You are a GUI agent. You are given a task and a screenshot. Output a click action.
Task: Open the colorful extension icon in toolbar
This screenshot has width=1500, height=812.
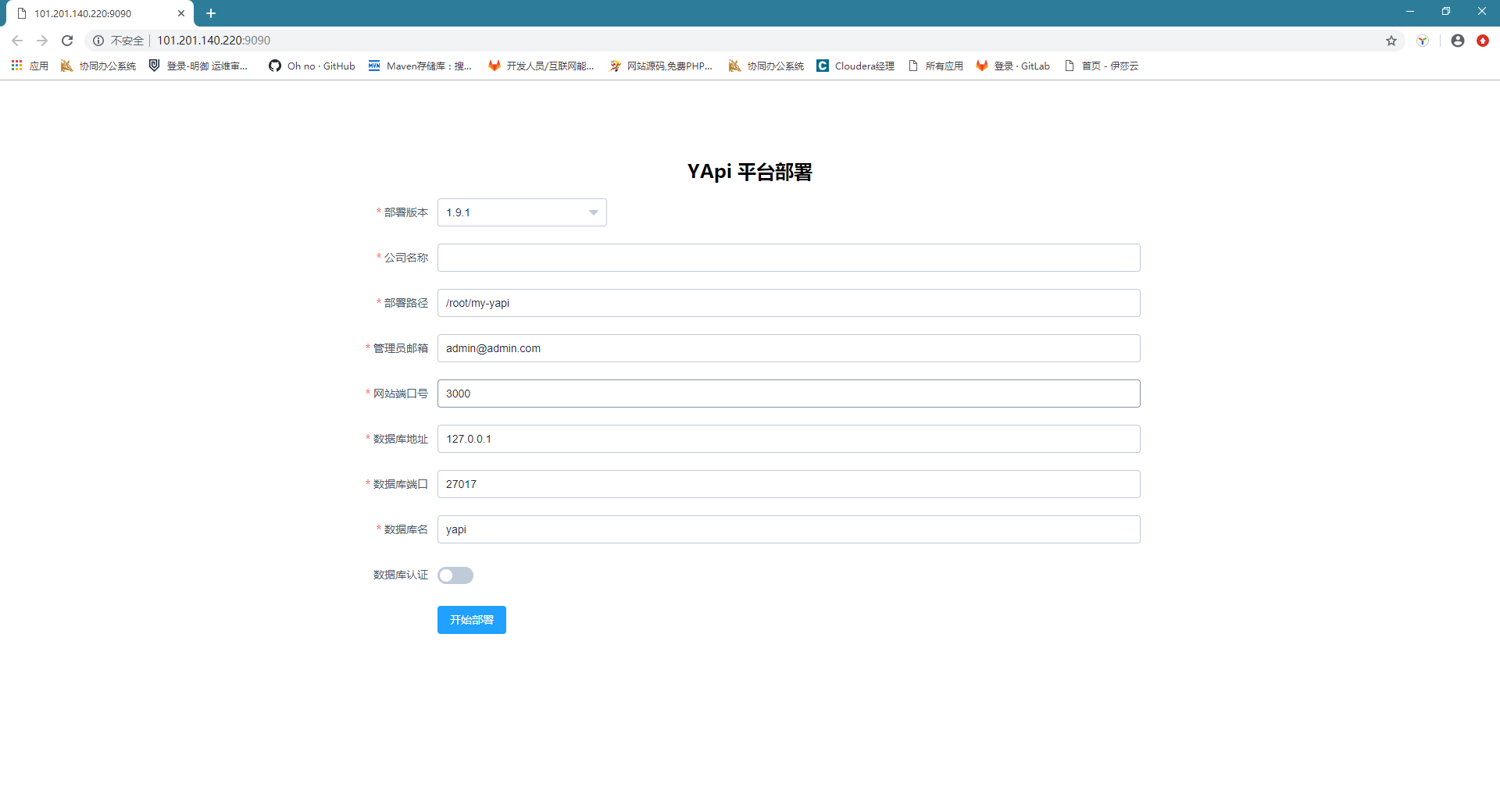tap(1423, 41)
